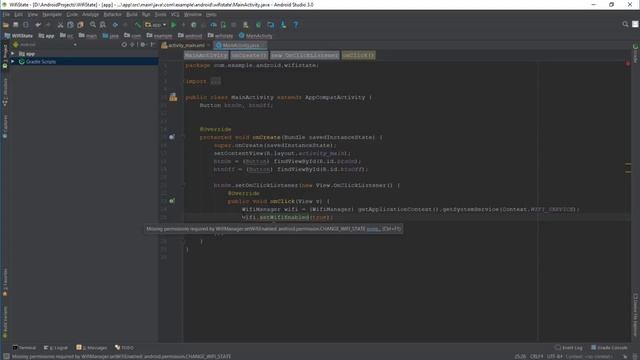Click the Open folder toolbar icon
Screen dimensions: 640x360
tap(6, 25)
